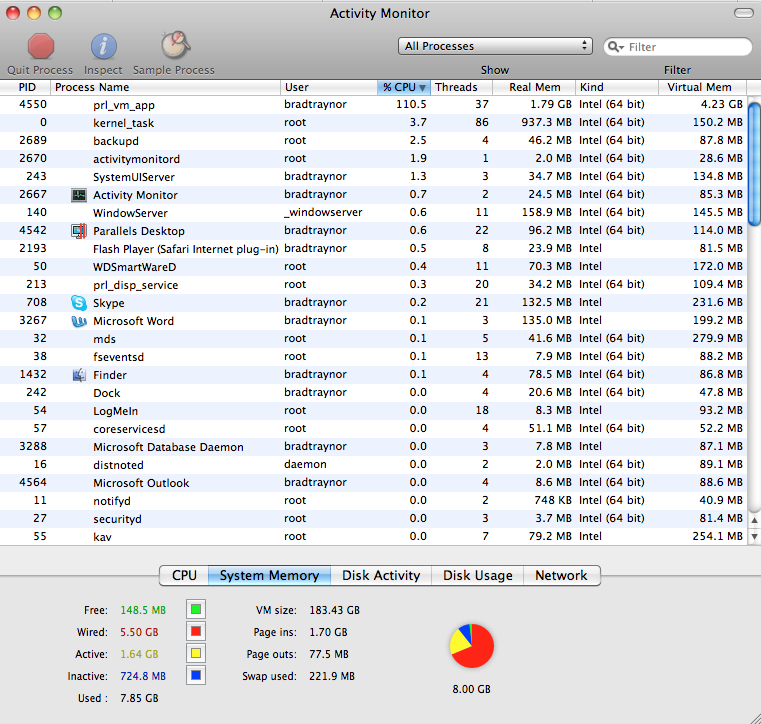Select the LogMeIn process row
761x724 pixels.
[x=373, y=411]
